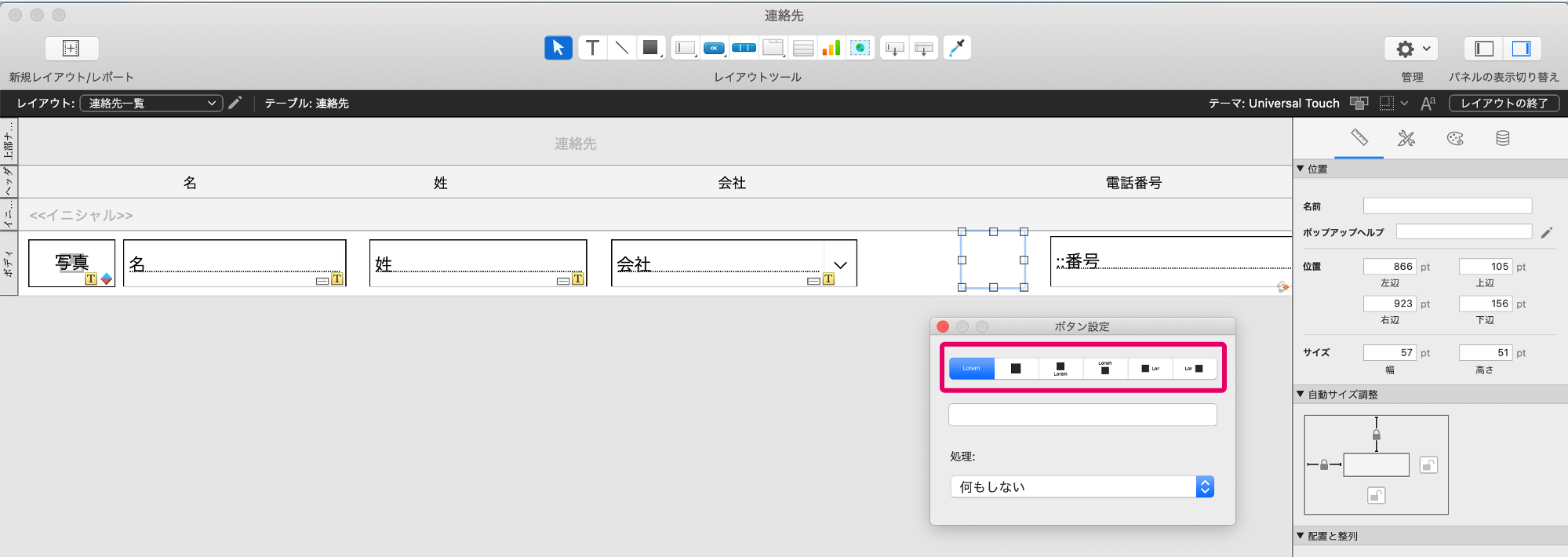
Task: Select the Text tool in layout tools
Action: tap(592, 48)
